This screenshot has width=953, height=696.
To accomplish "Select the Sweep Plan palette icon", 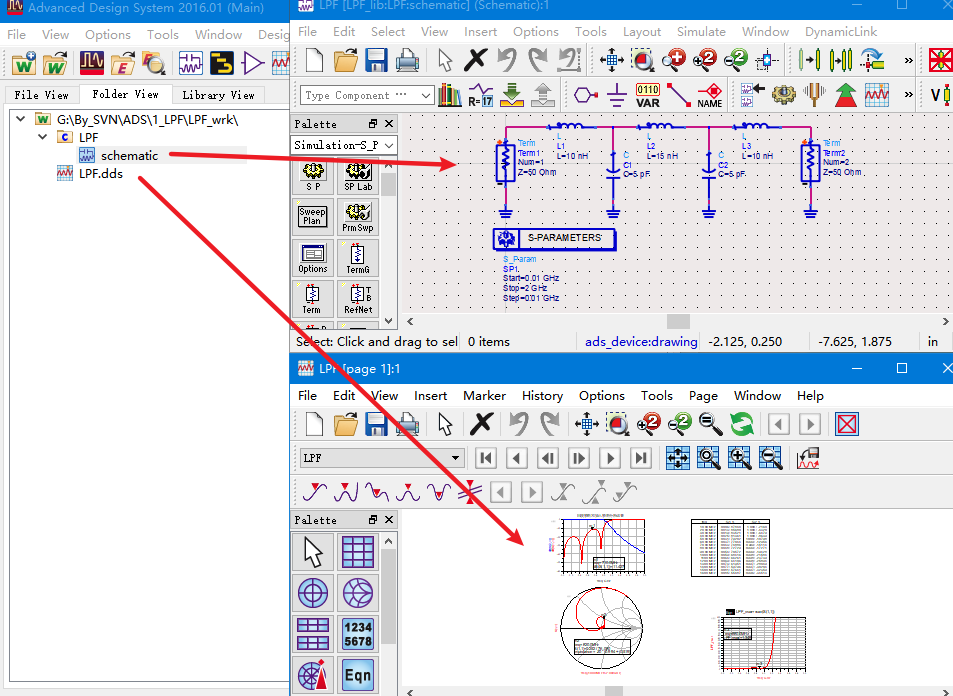I will point(313,217).
